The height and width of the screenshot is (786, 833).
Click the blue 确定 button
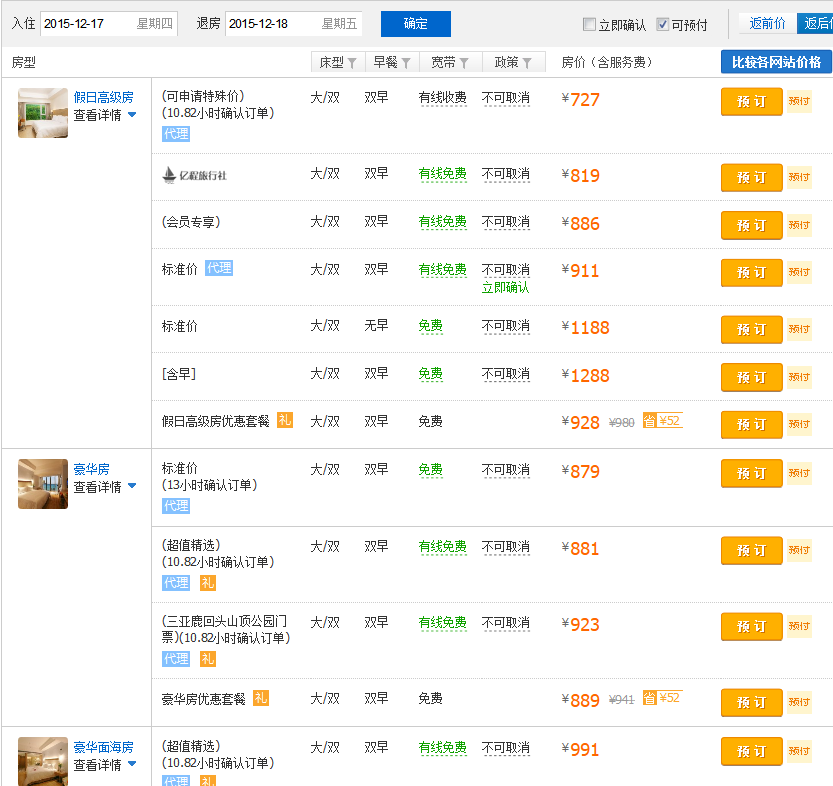(x=415, y=24)
